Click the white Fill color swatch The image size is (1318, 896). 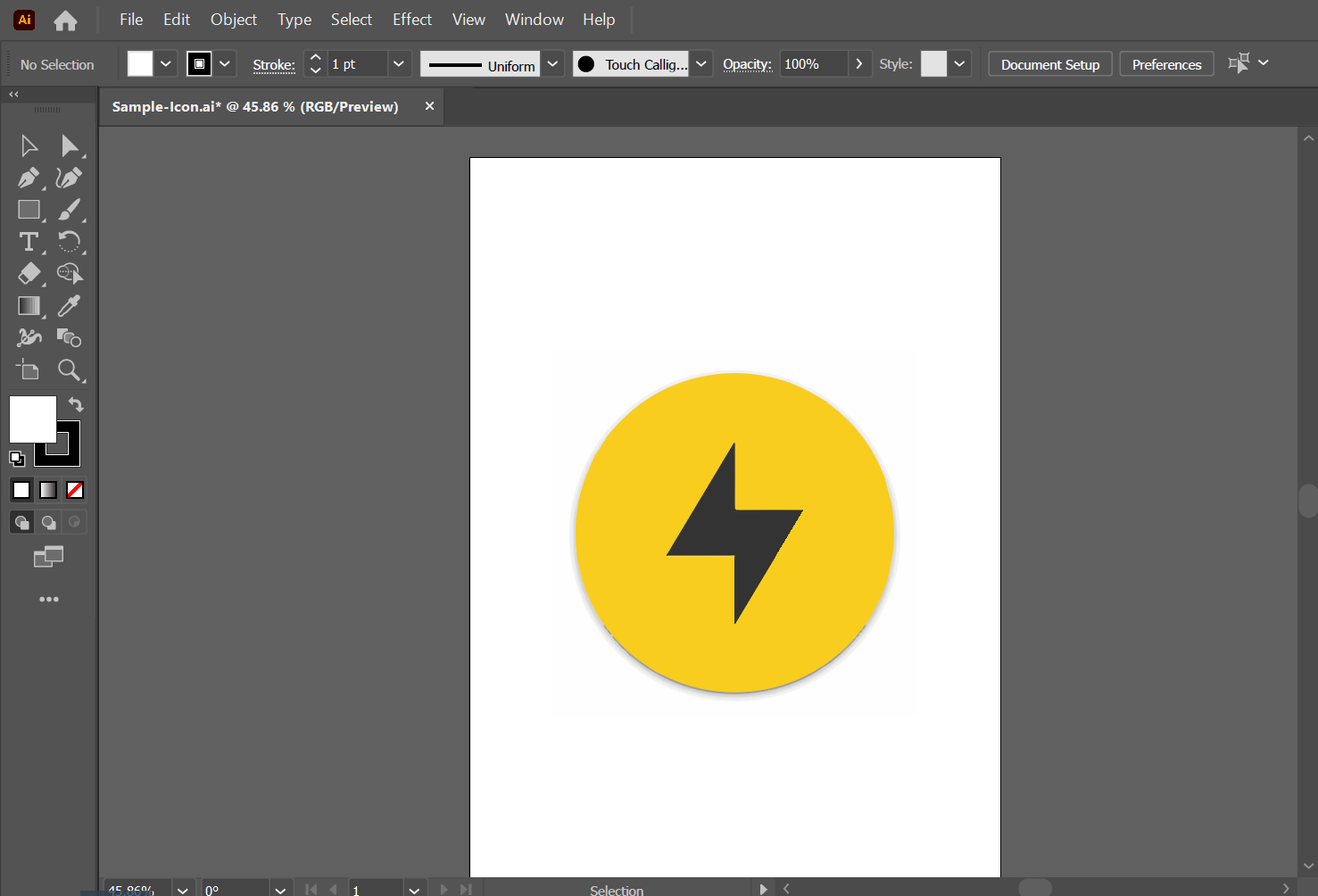point(33,419)
